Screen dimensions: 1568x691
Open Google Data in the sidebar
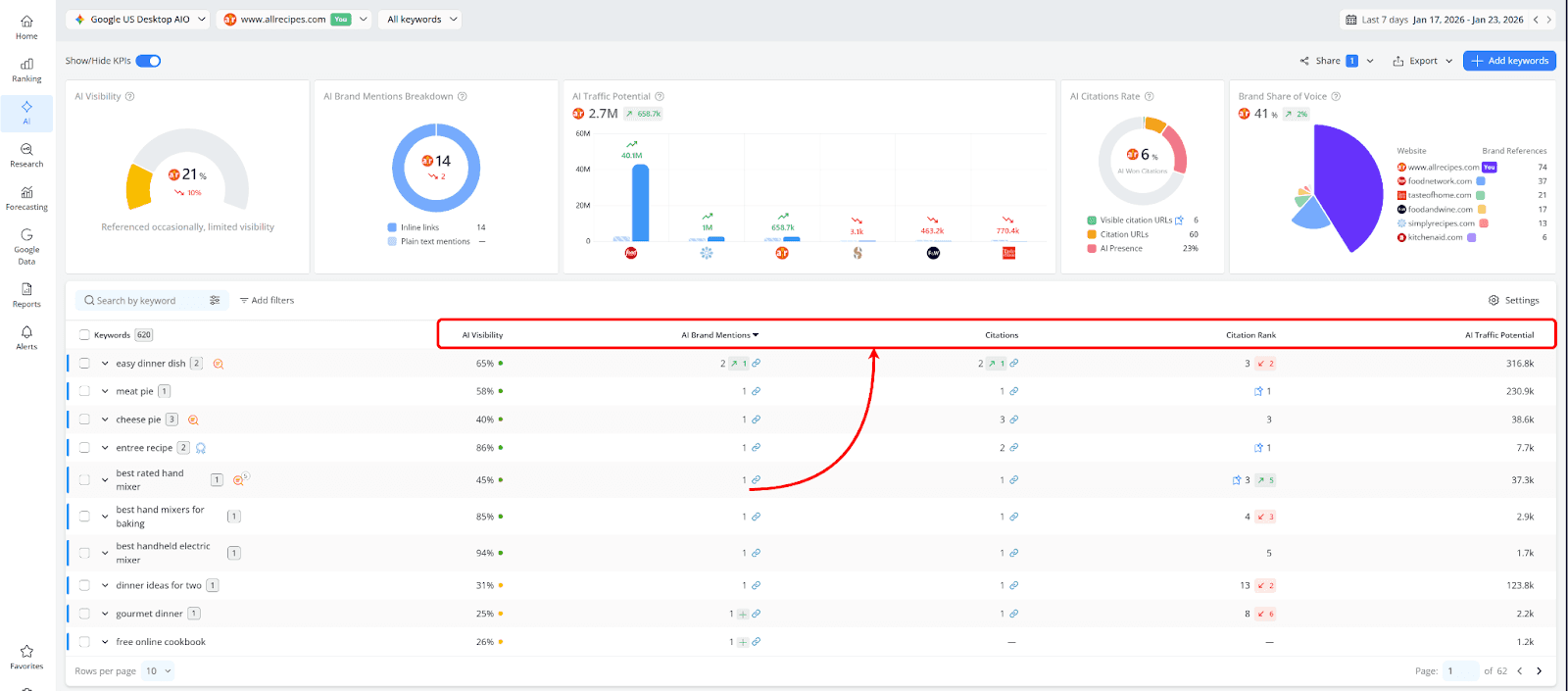(x=26, y=247)
